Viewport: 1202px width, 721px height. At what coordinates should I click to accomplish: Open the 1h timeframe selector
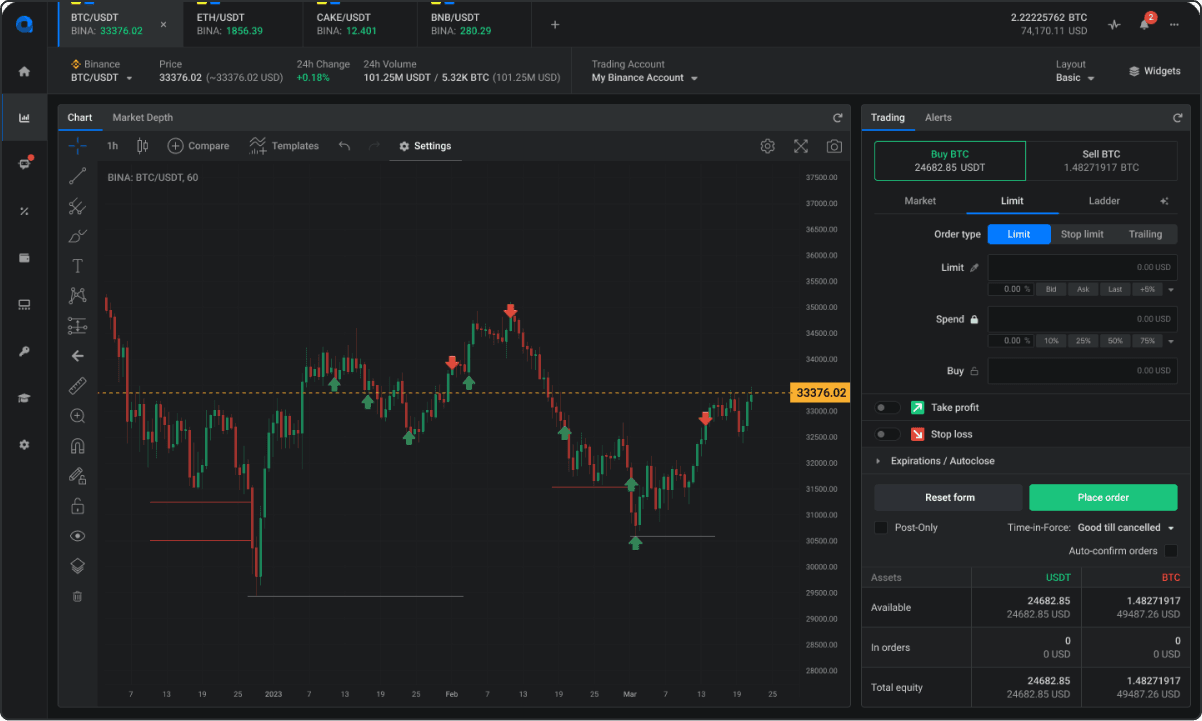(x=111, y=145)
